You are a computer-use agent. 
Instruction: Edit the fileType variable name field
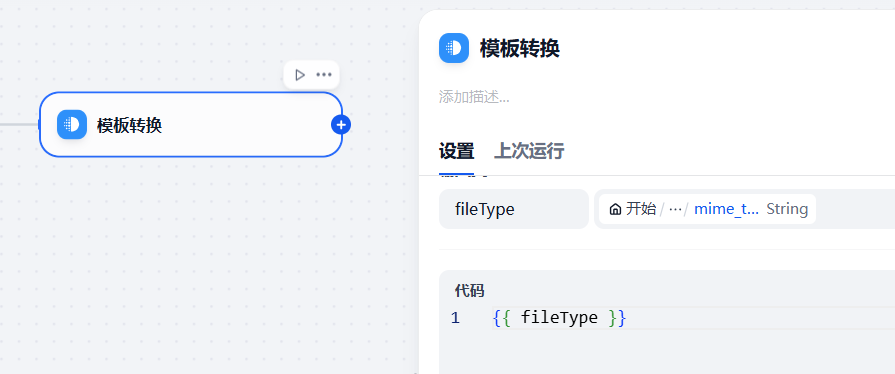click(514, 209)
